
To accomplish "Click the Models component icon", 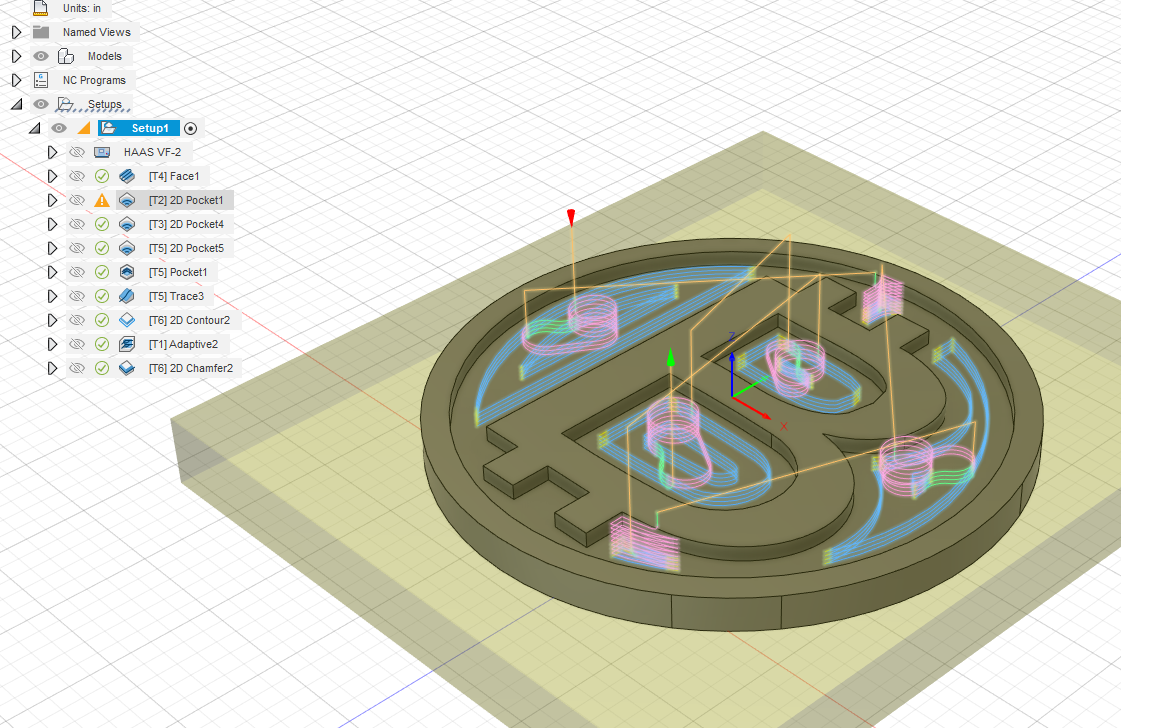I will click(x=66, y=56).
